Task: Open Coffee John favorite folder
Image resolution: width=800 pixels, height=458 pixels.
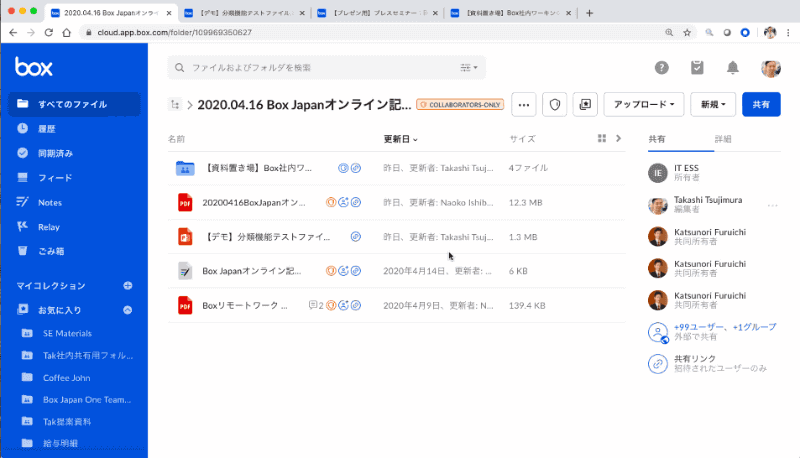Action: [x=66, y=377]
